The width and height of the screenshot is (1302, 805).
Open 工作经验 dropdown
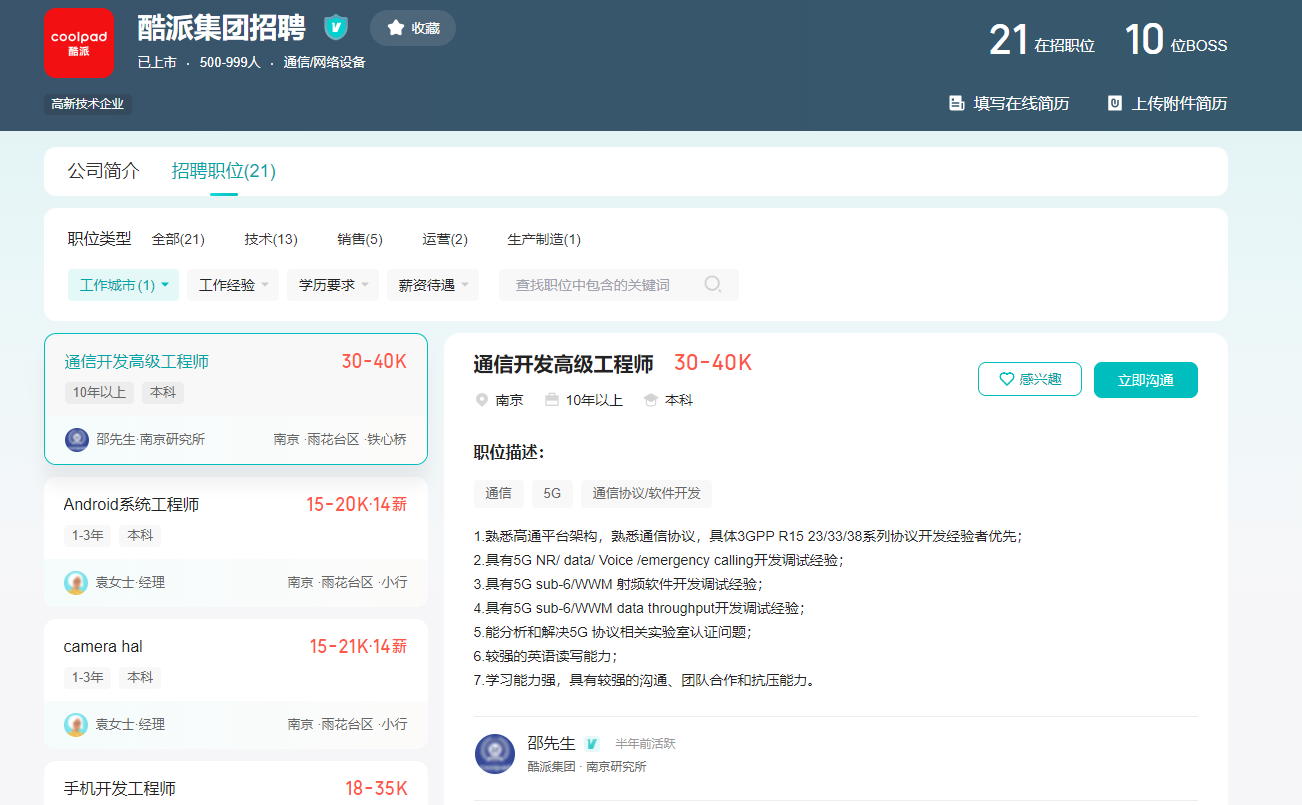233,285
